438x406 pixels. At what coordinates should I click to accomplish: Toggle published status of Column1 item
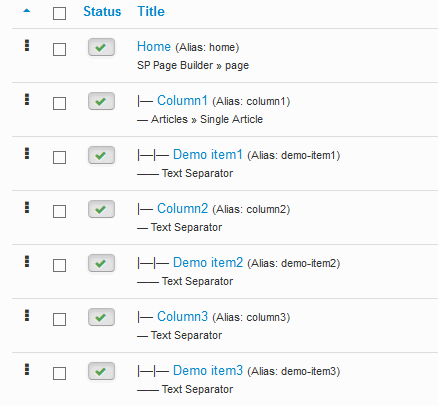pyautogui.click(x=101, y=101)
